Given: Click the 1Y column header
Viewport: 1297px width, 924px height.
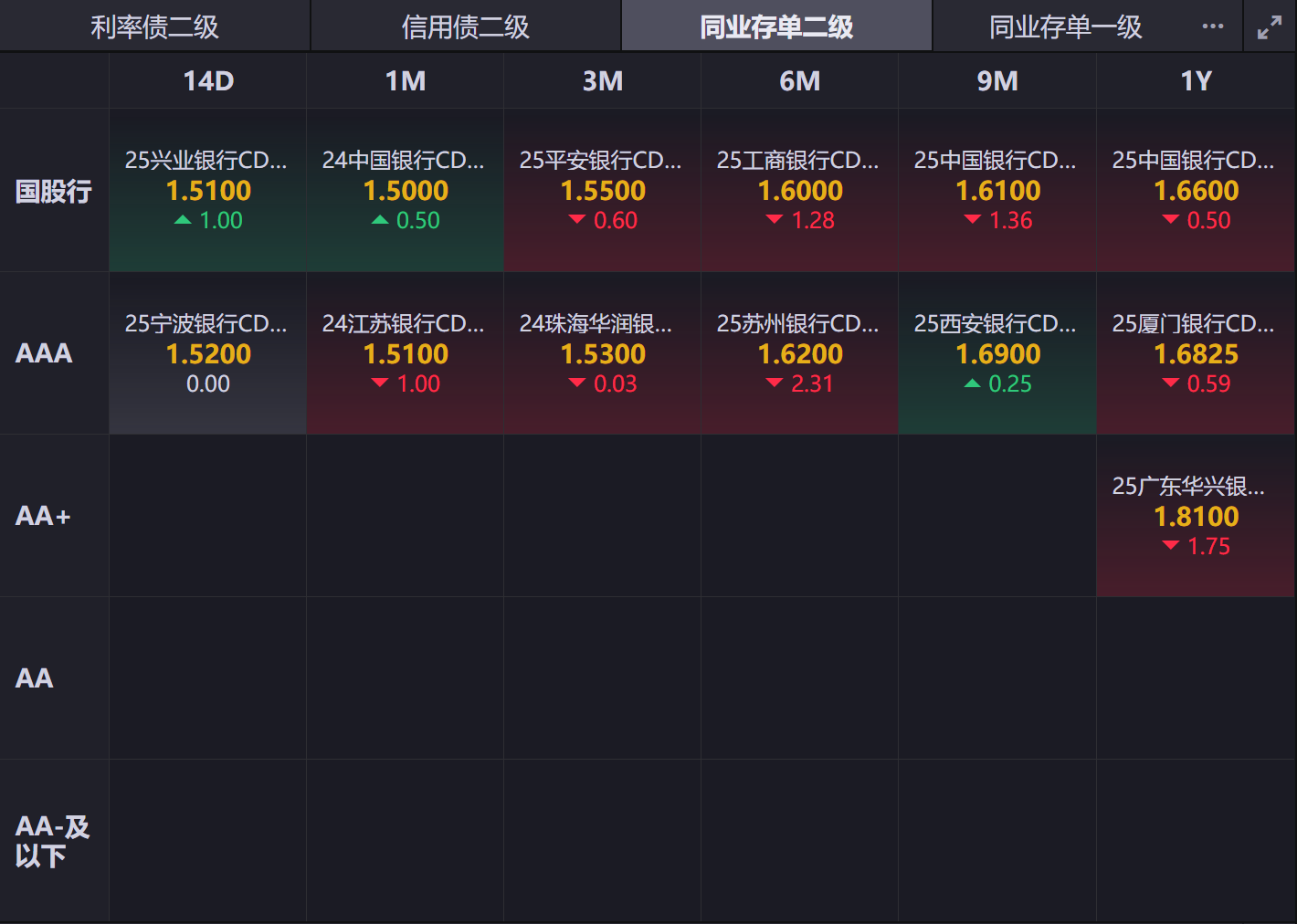Looking at the screenshot, I should [1196, 81].
